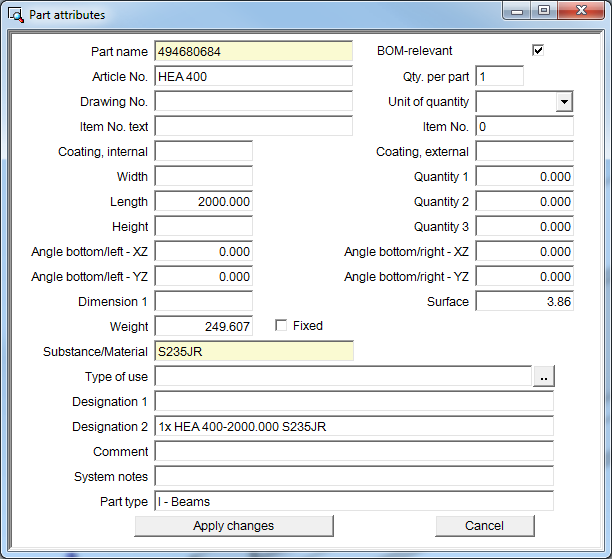Focus the Length input field
612x559 pixels.
204,202
